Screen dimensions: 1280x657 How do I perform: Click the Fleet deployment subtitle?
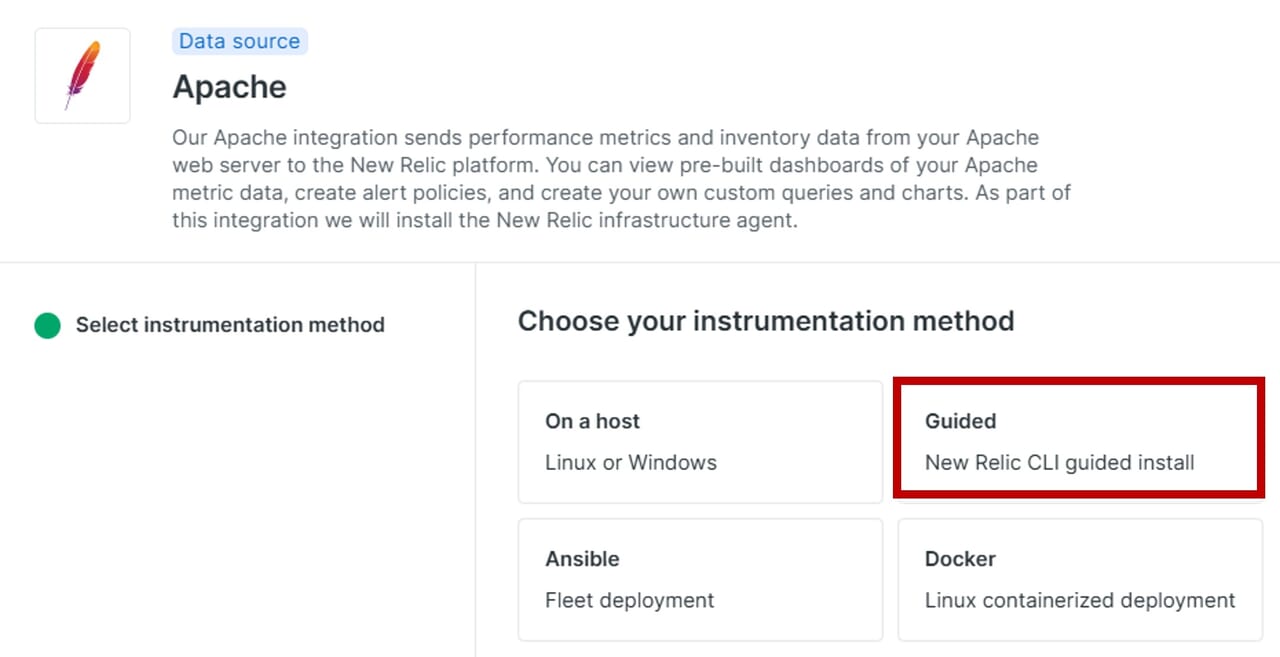(630, 601)
